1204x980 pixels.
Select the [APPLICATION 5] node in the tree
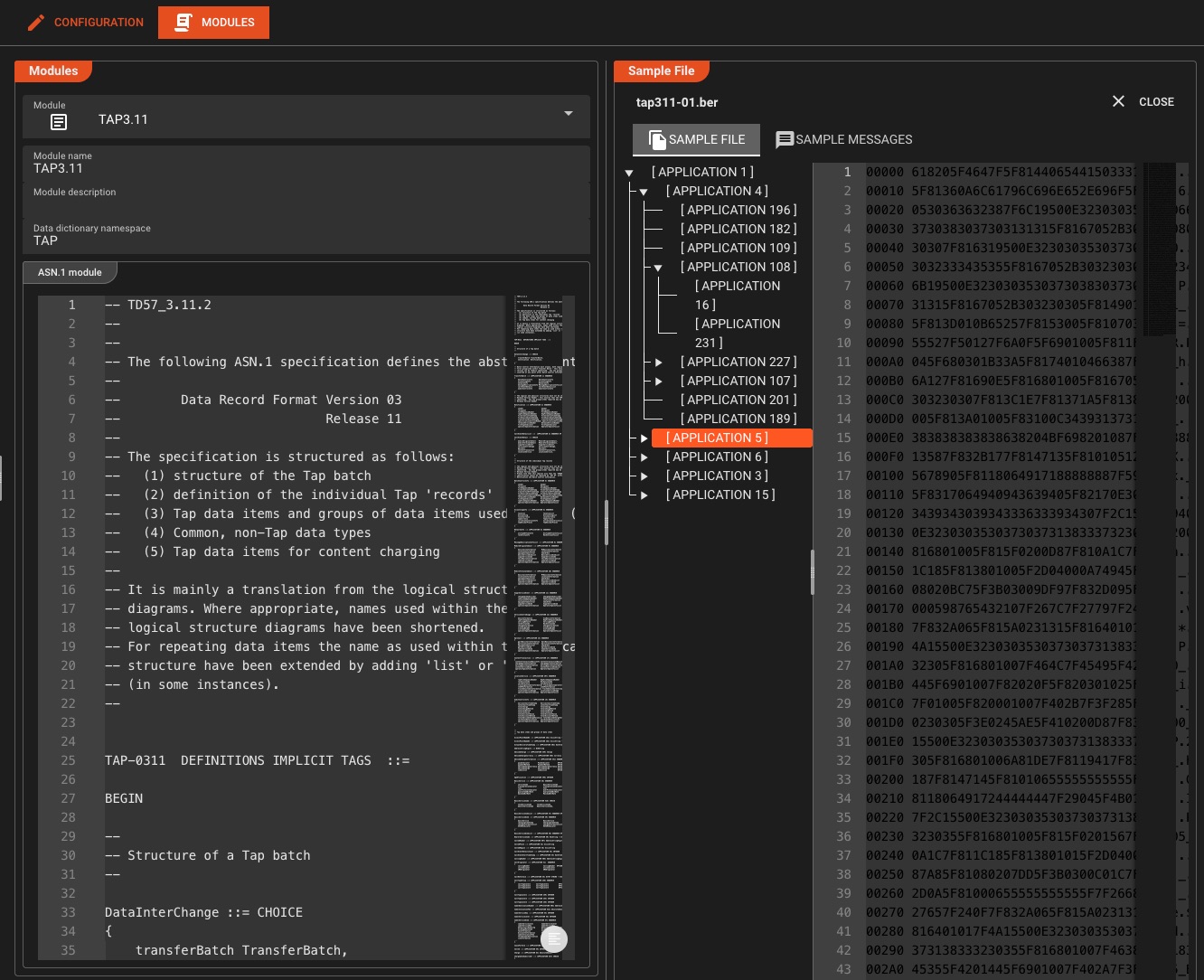point(717,438)
